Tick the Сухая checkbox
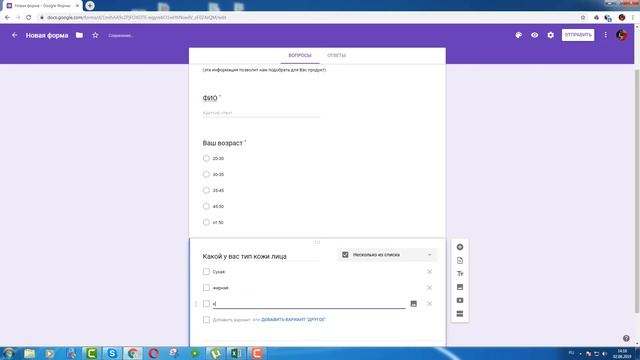 [x=206, y=271]
